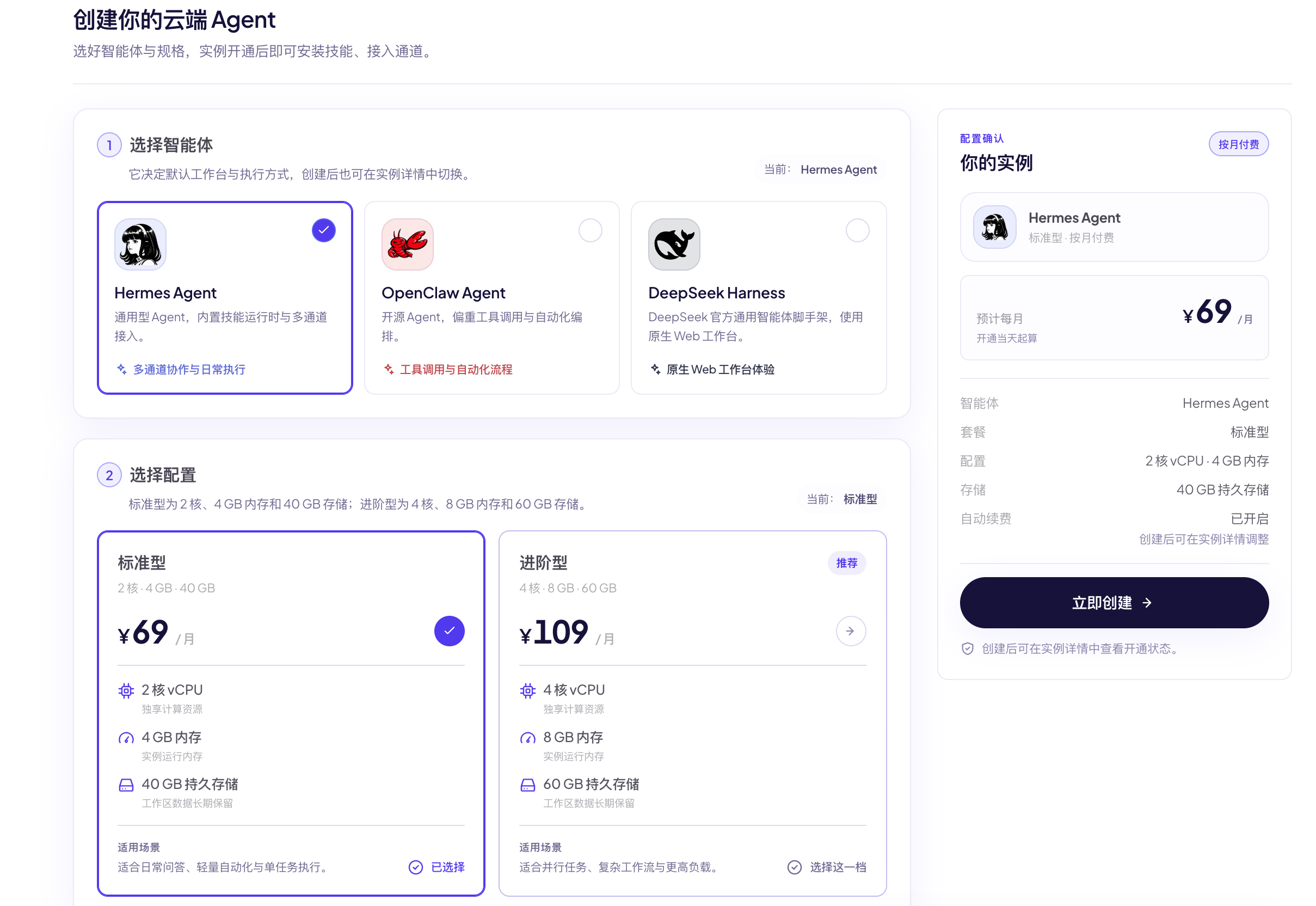Click the 标准型 · 按月付费 summary subtitle
The height and width of the screenshot is (906, 1316).
(x=1071, y=238)
